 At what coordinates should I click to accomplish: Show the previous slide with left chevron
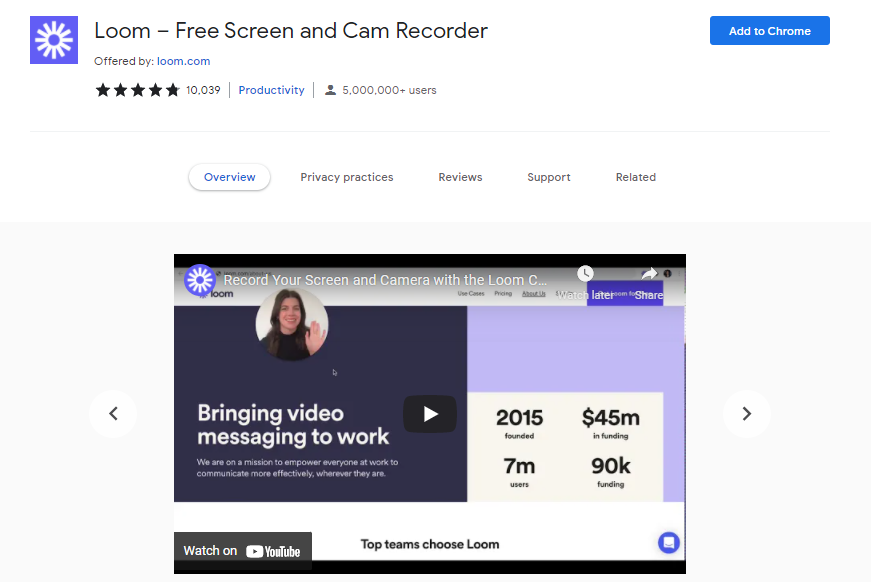tap(113, 414)
